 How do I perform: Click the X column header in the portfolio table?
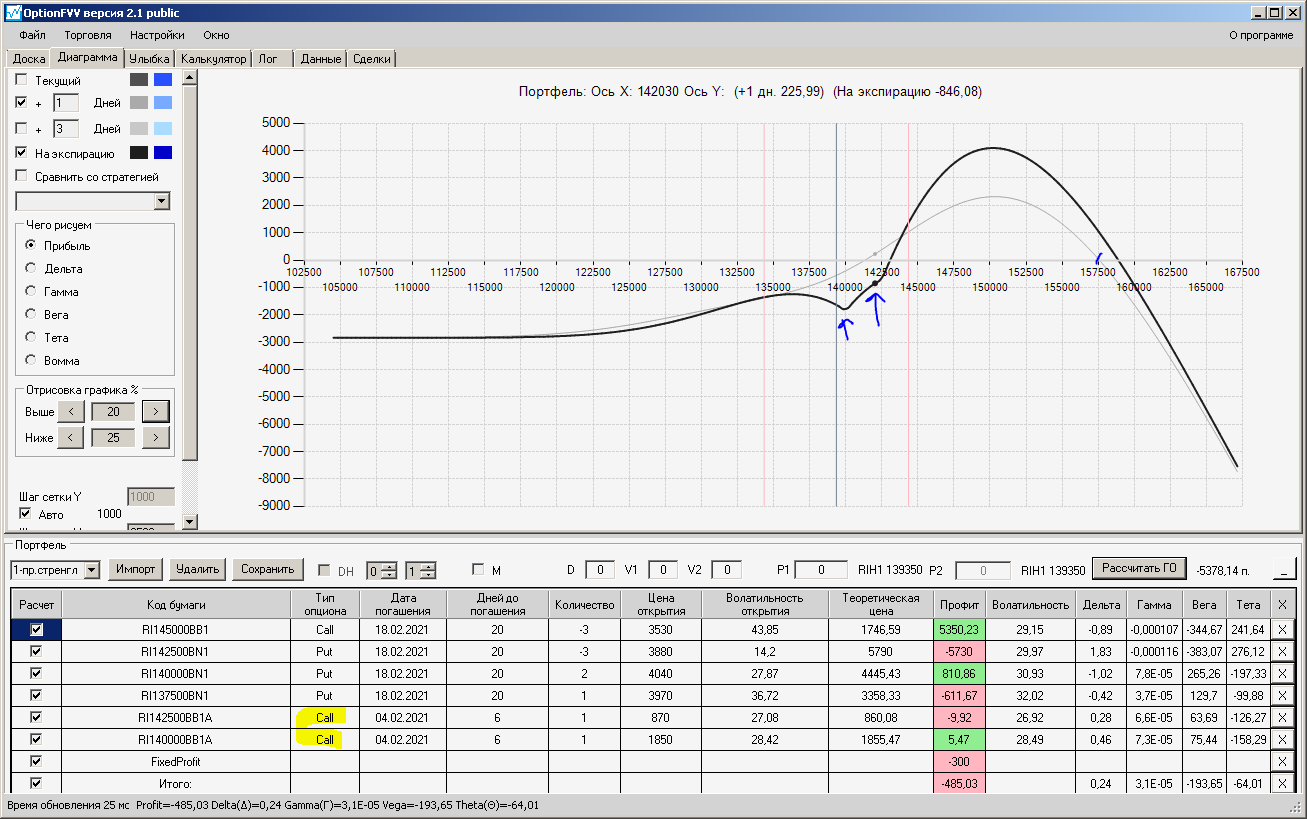click(x=1283, y=604)
